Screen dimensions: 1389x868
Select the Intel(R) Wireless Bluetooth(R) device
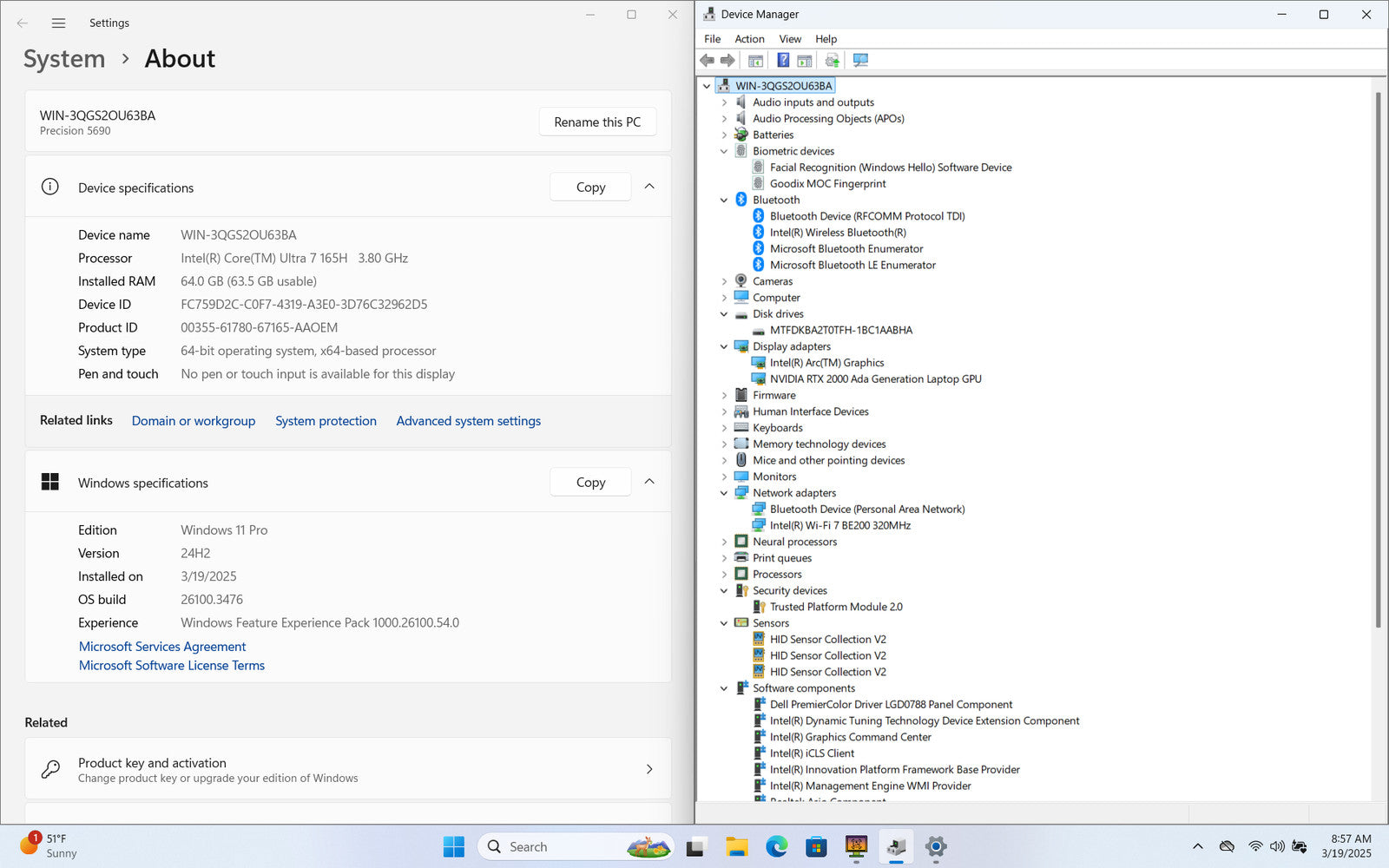838,233
